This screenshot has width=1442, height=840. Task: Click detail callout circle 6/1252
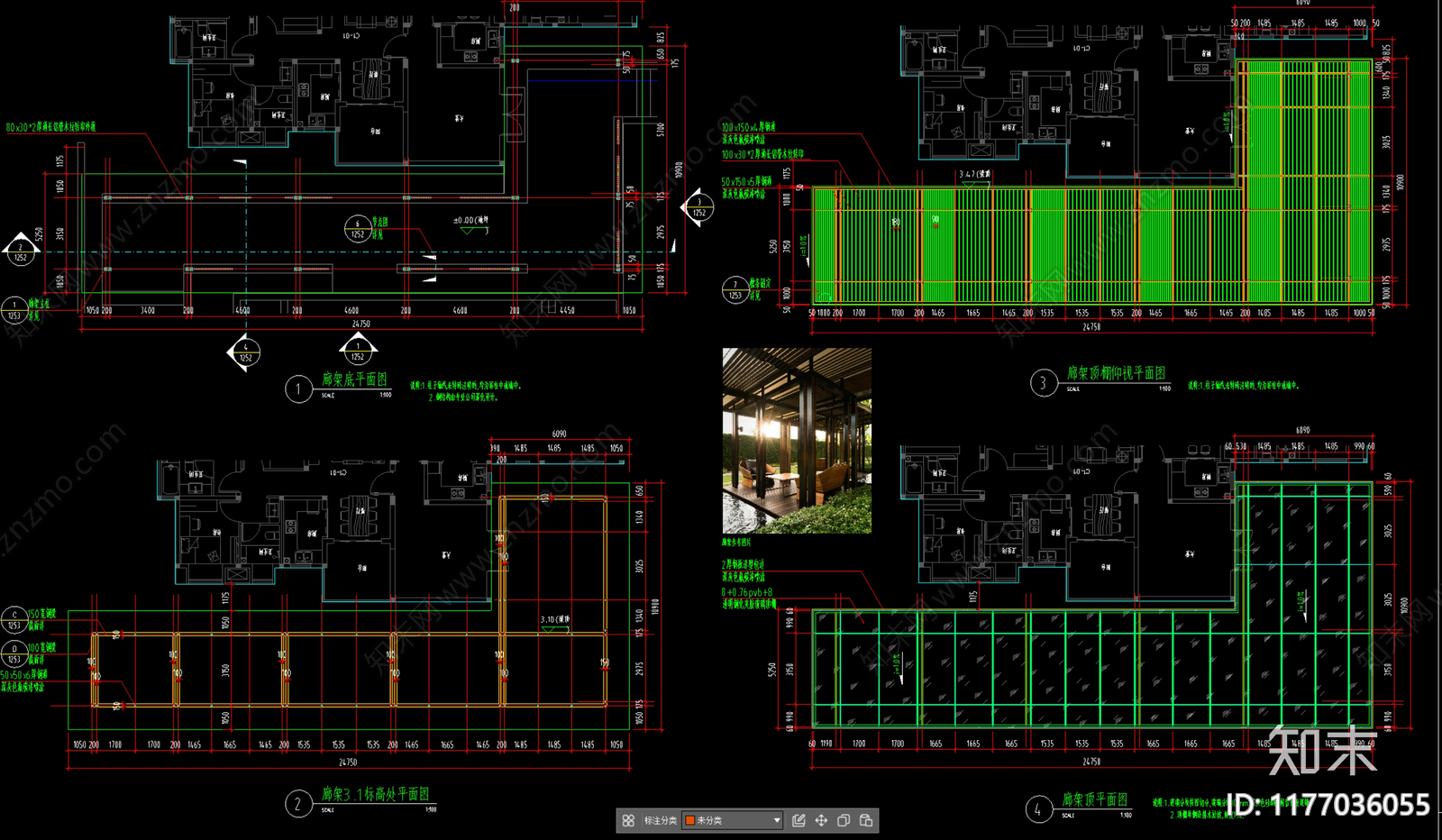point(357,229)
